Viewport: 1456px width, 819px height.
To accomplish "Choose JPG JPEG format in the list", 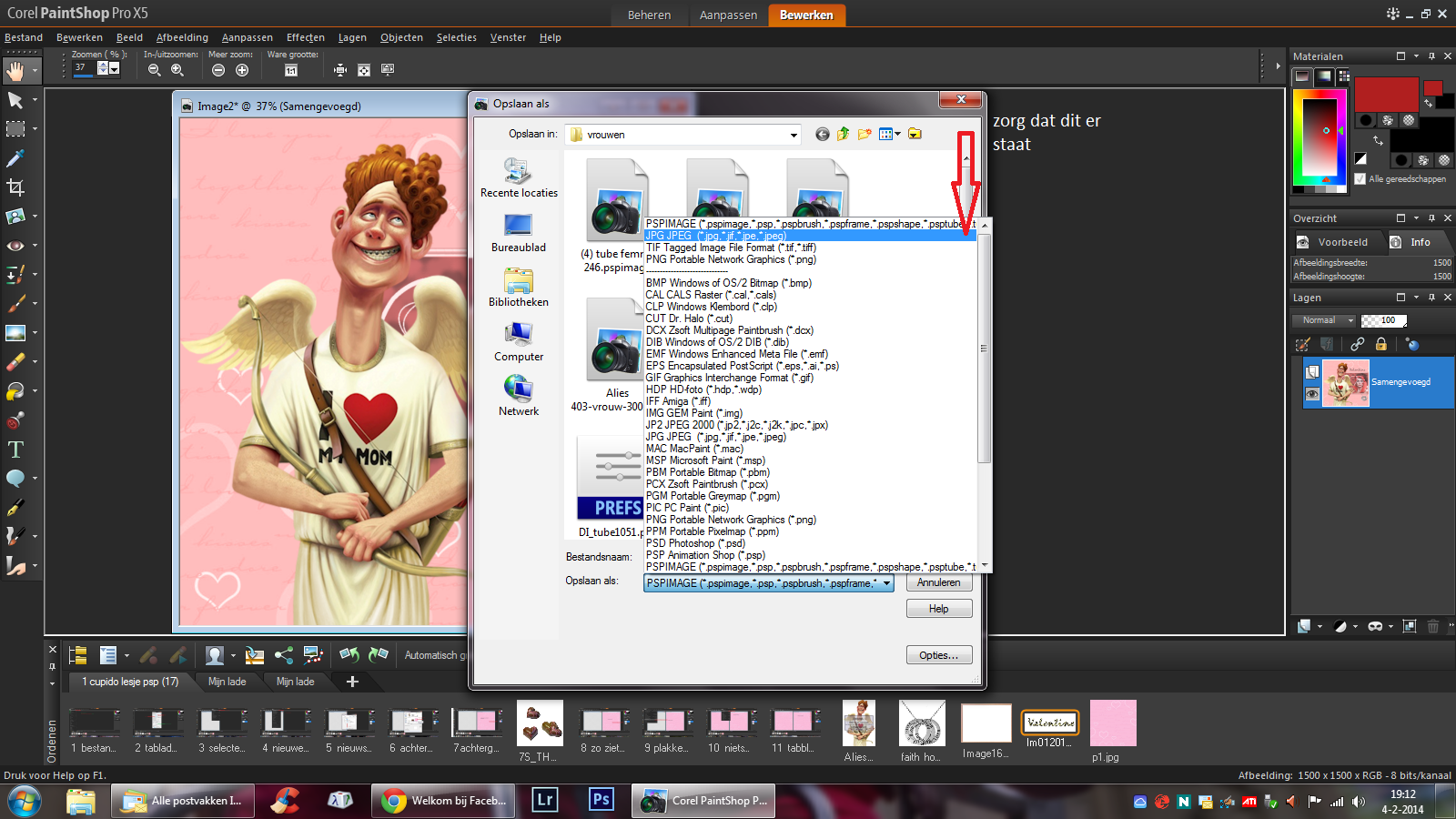I will [810, 236].
